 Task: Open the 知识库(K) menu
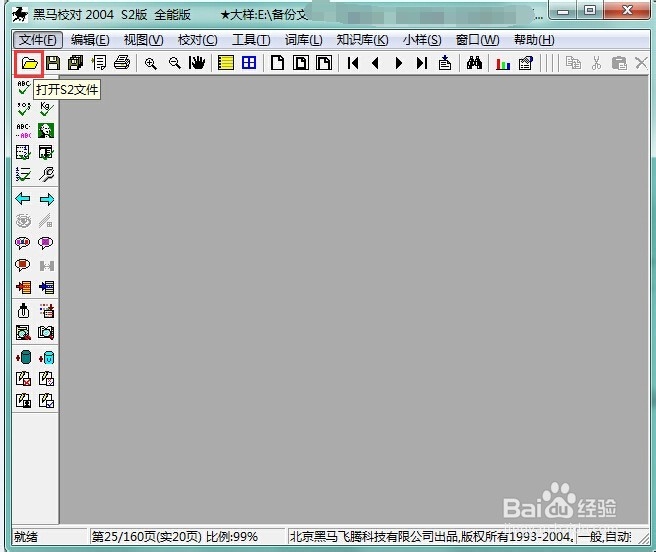point(362,40)
